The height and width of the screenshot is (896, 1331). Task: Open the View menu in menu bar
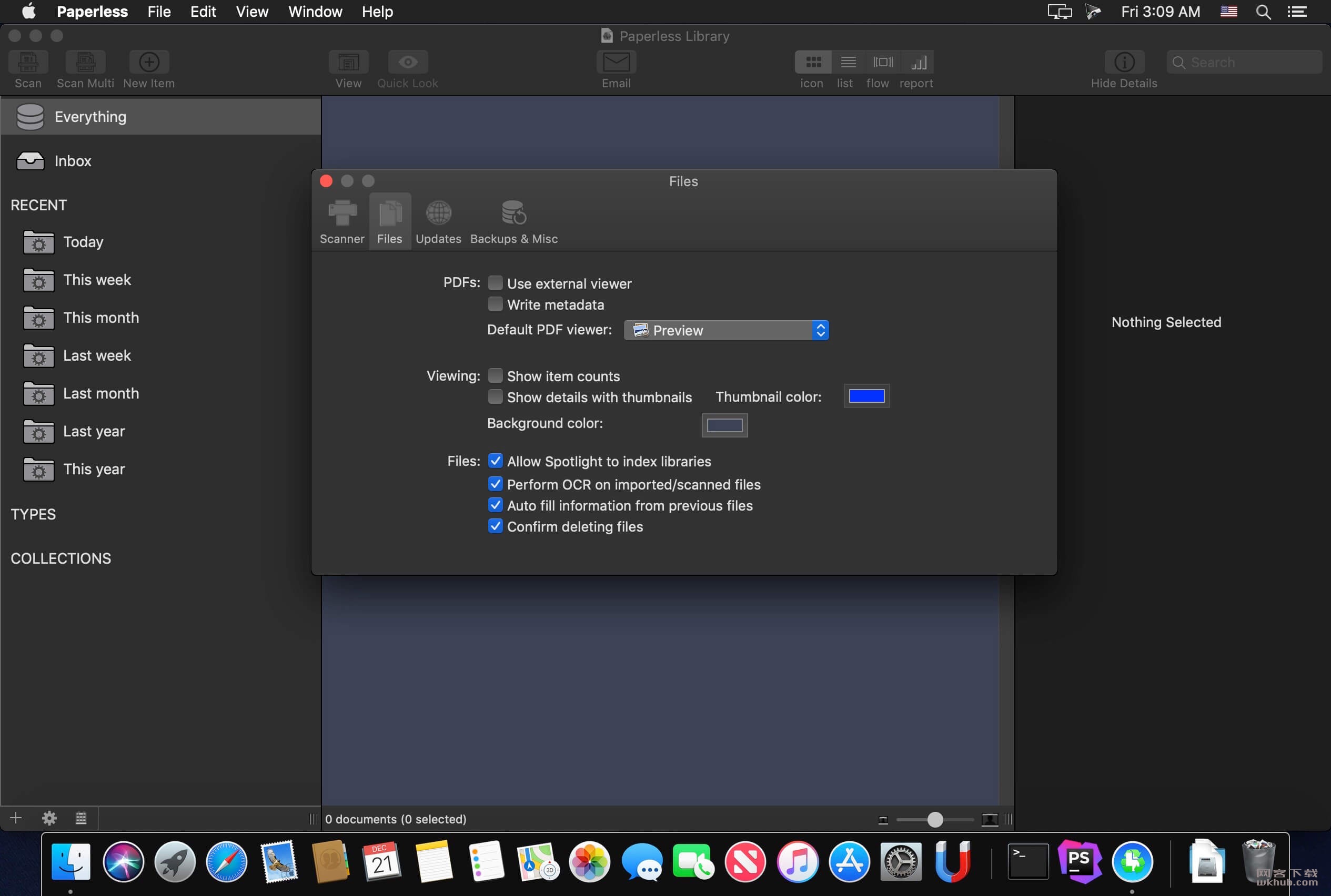click(252, 12)
